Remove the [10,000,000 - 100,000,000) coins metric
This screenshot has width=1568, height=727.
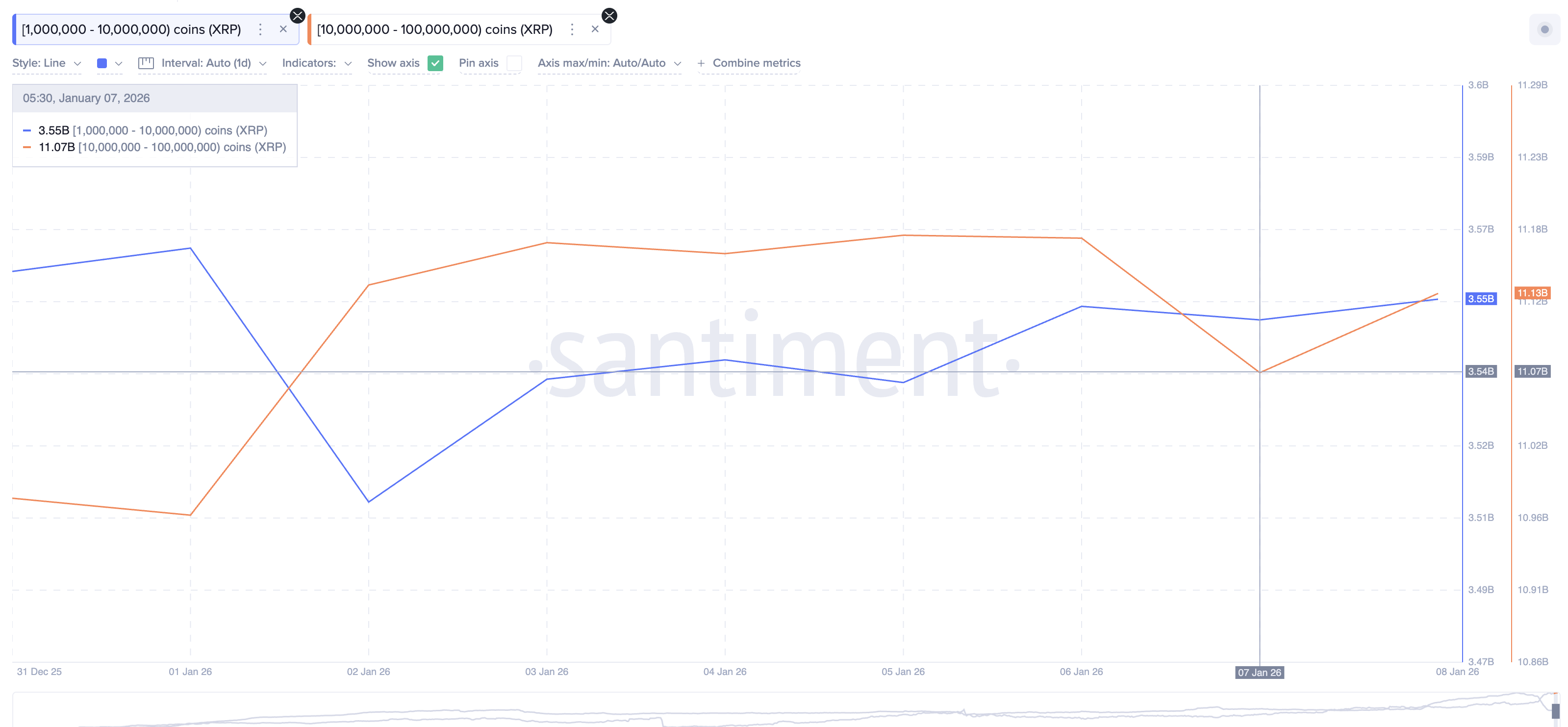pyautogui.click(x=595, y=28)
